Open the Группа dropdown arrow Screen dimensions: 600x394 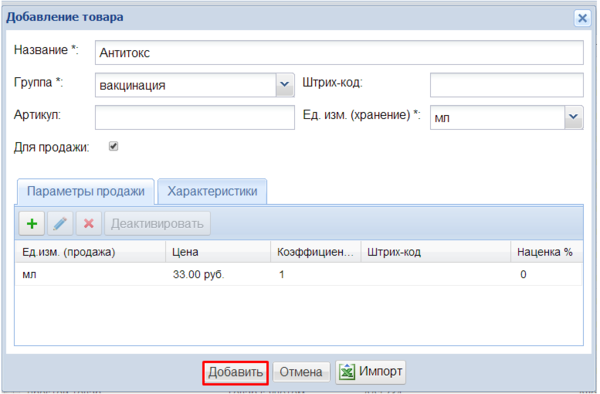tap(284, 85)
